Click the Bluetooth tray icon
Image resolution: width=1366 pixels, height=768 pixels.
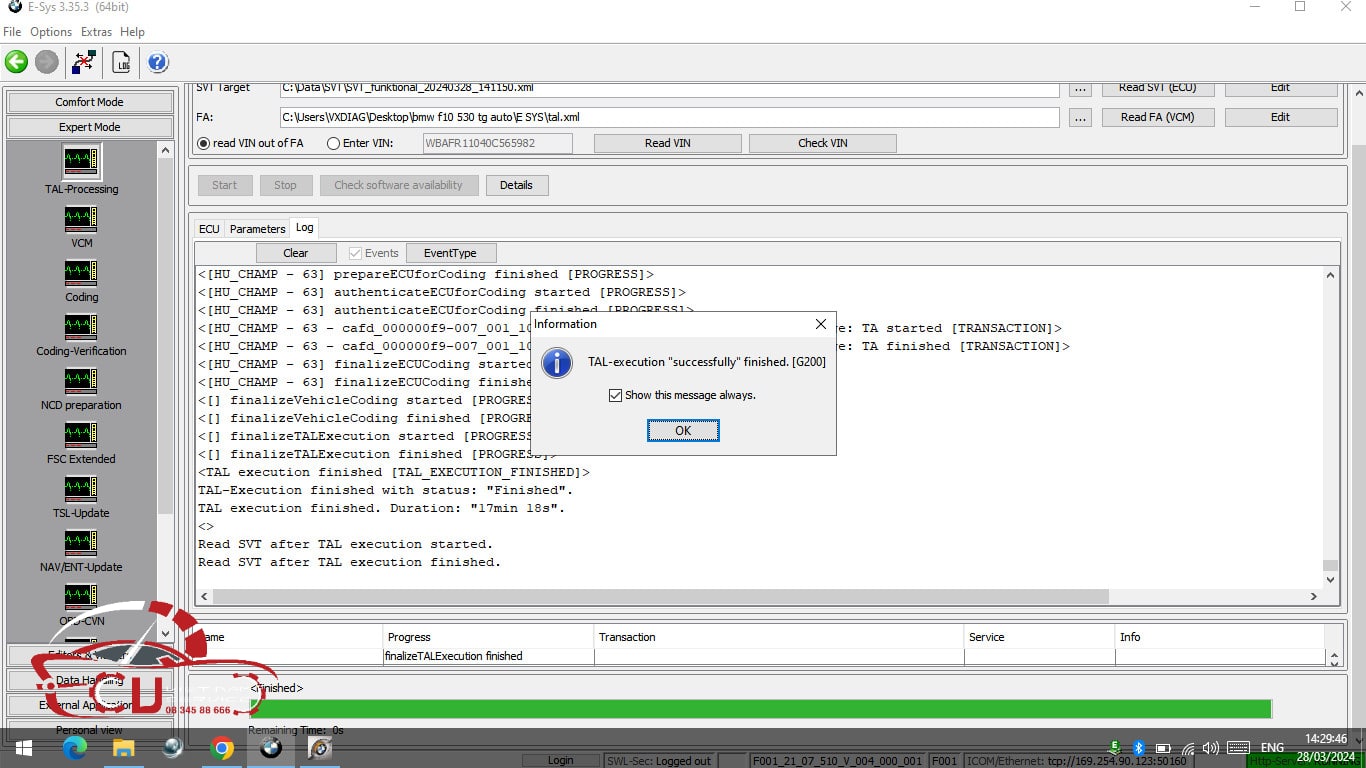coord(1138,748)
